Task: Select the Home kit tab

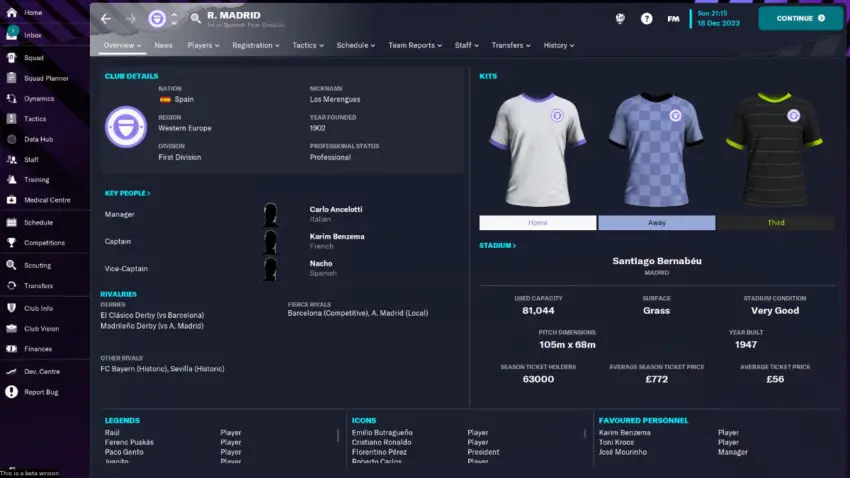Action: 538,223
